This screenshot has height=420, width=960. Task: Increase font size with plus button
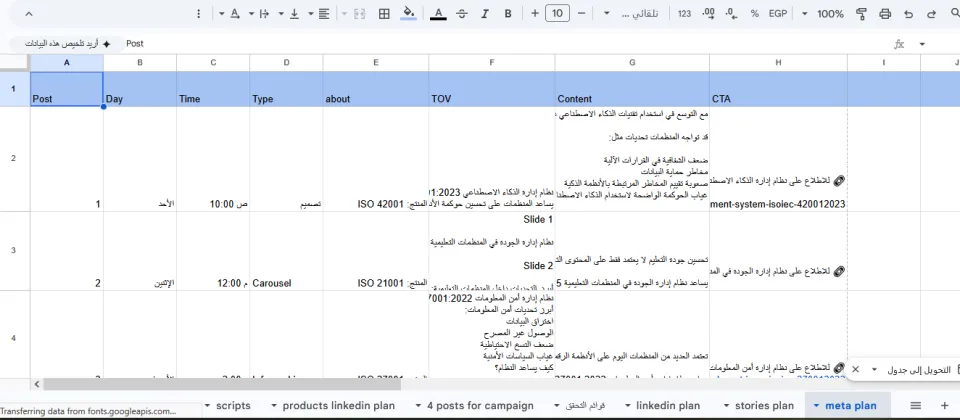(535, 13)
